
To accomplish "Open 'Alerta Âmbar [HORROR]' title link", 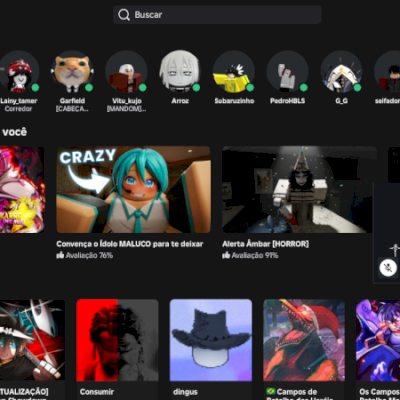I will tap(265, 244).
